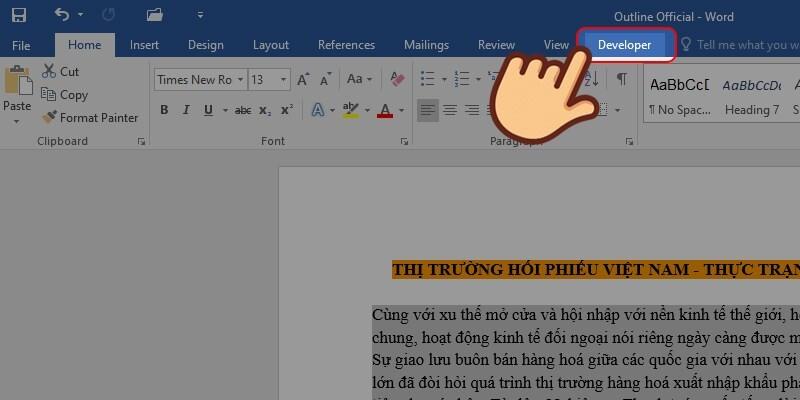The image size is (800, 400).
Task: Click the line starting 'chung, hoạt động kinh tế'
Action: 586,338
